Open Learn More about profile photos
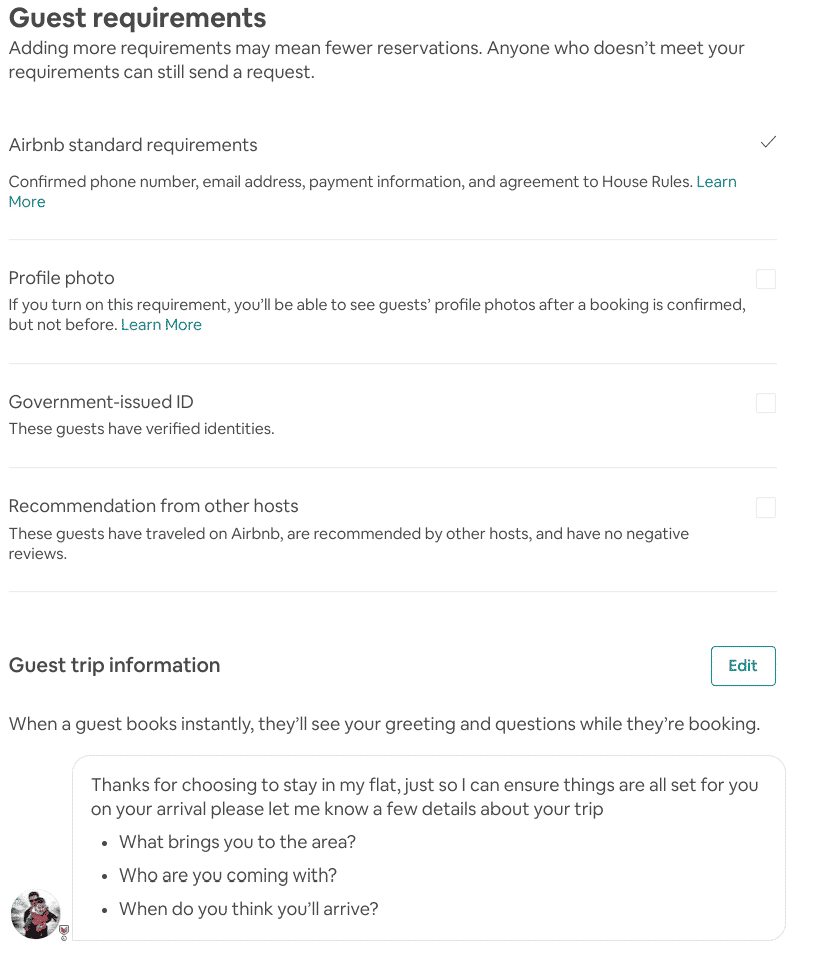This screenshot has width=823, height=958. pyautogui.click(x=161, y=324)
